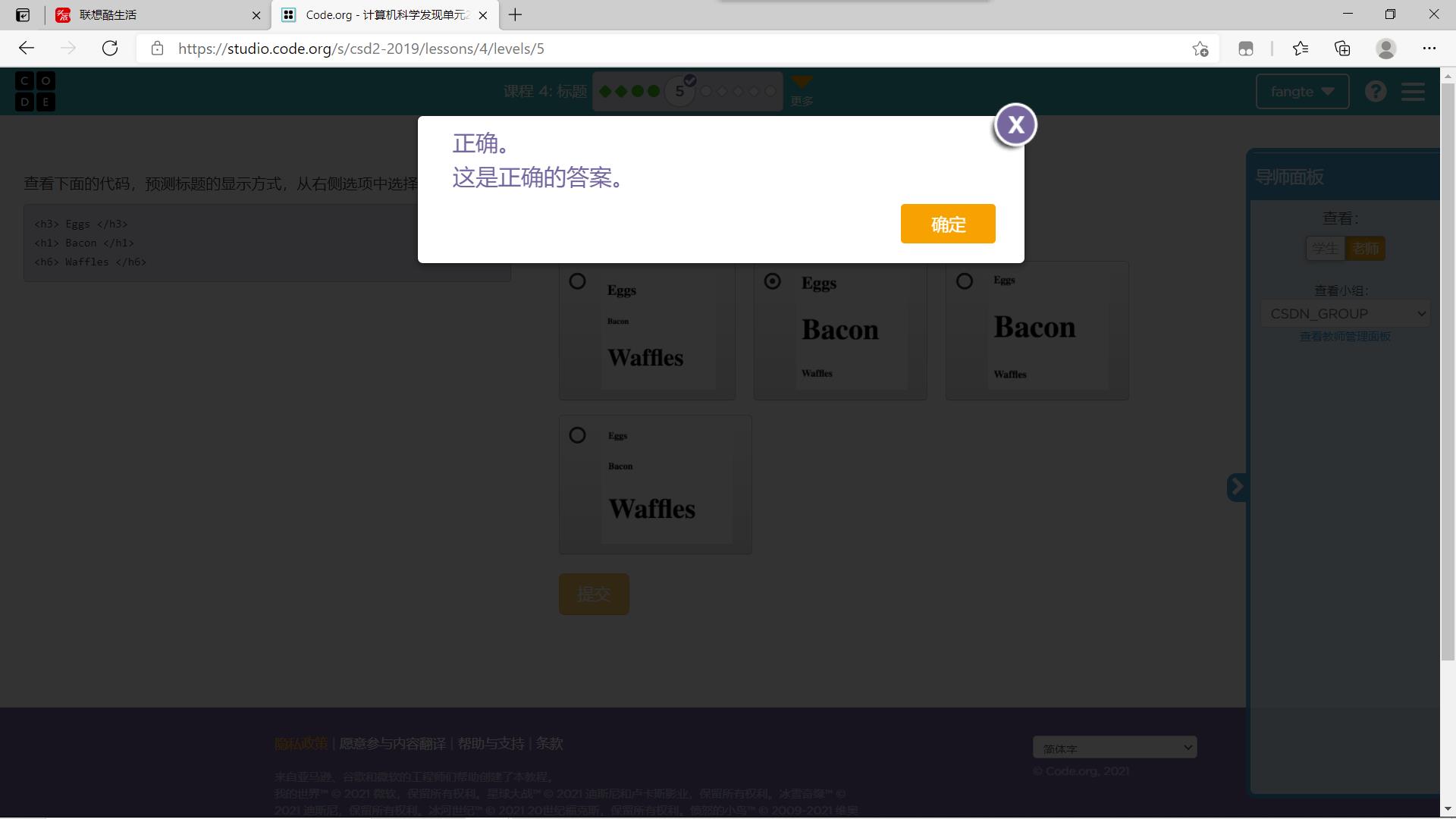Jump to level eight diamond bubble
This screenshot has width=1456, height=819.
pyautogui.click(x=738, y=91)
